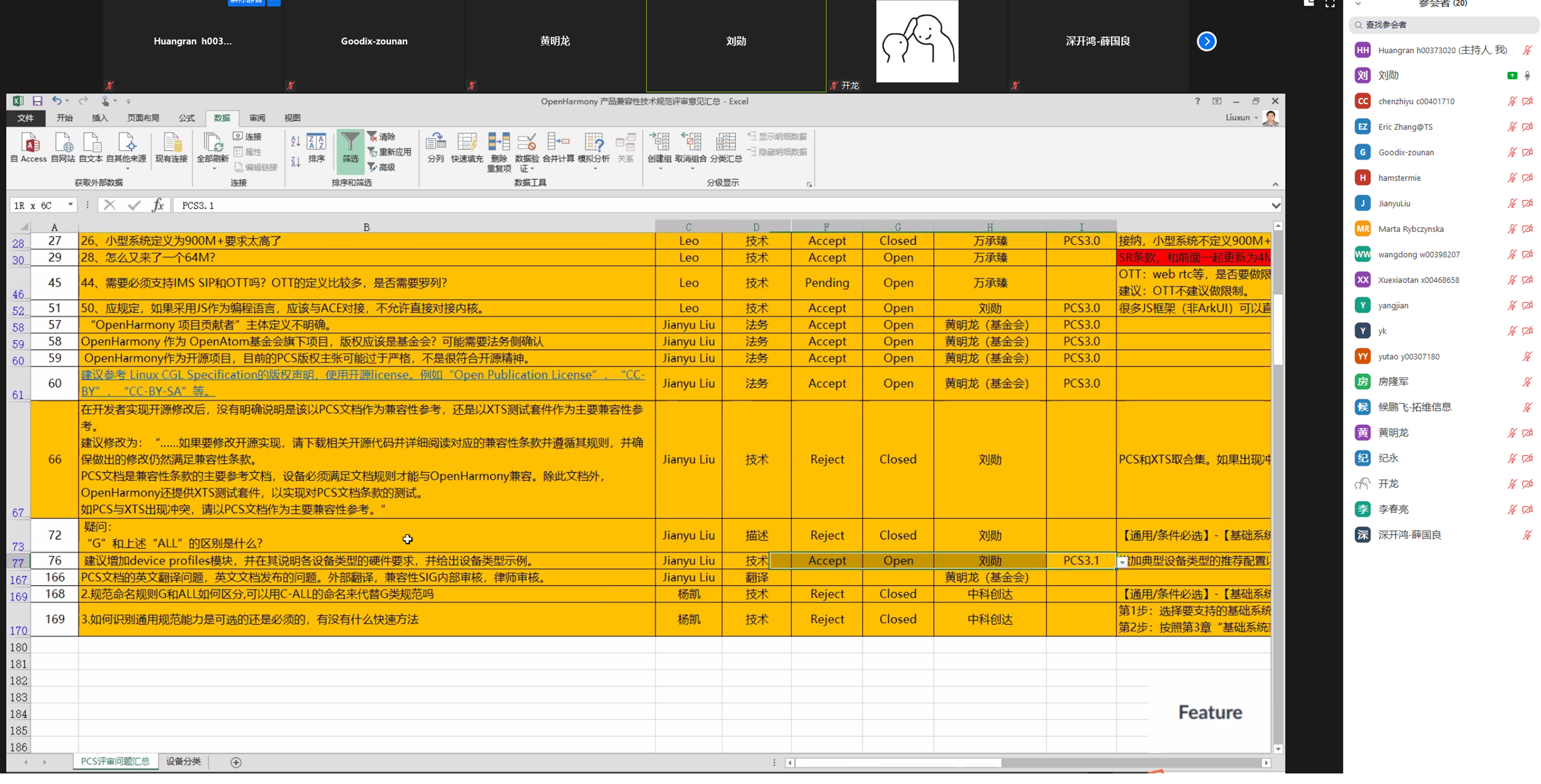Click Consolidate (合并计算)
The image size is (1541, 784).
(x=558, y=148)
